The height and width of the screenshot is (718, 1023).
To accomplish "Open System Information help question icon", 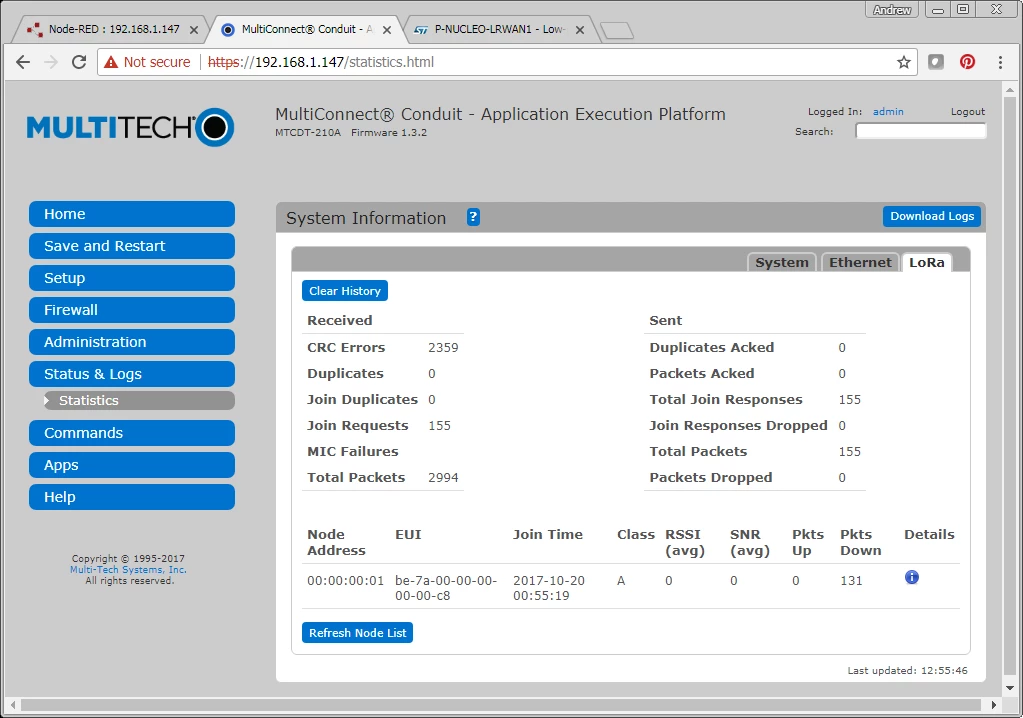I will click(473, 217).
